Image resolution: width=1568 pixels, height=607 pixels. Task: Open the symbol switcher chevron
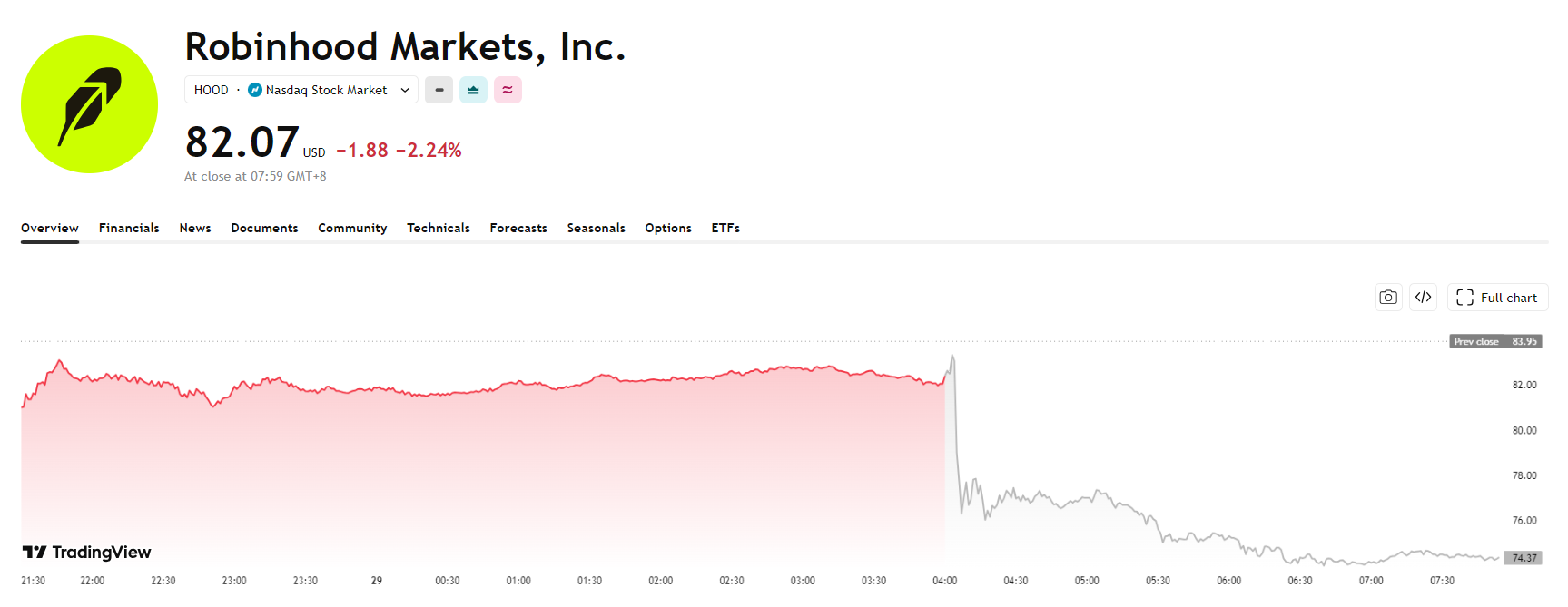pos(403,90)
